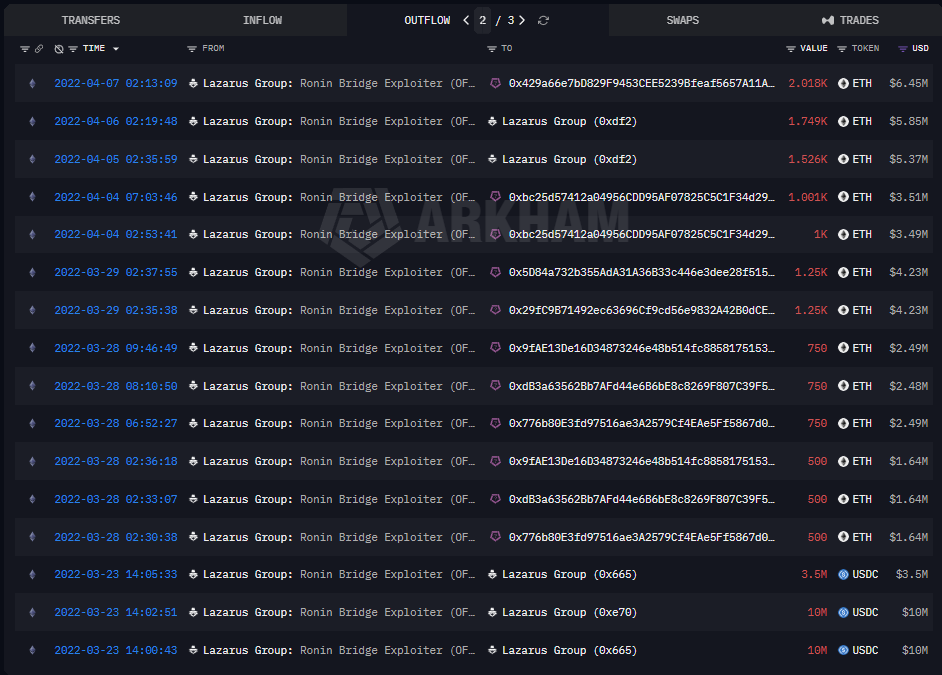Filter the VALUE column

pos(791,49)
